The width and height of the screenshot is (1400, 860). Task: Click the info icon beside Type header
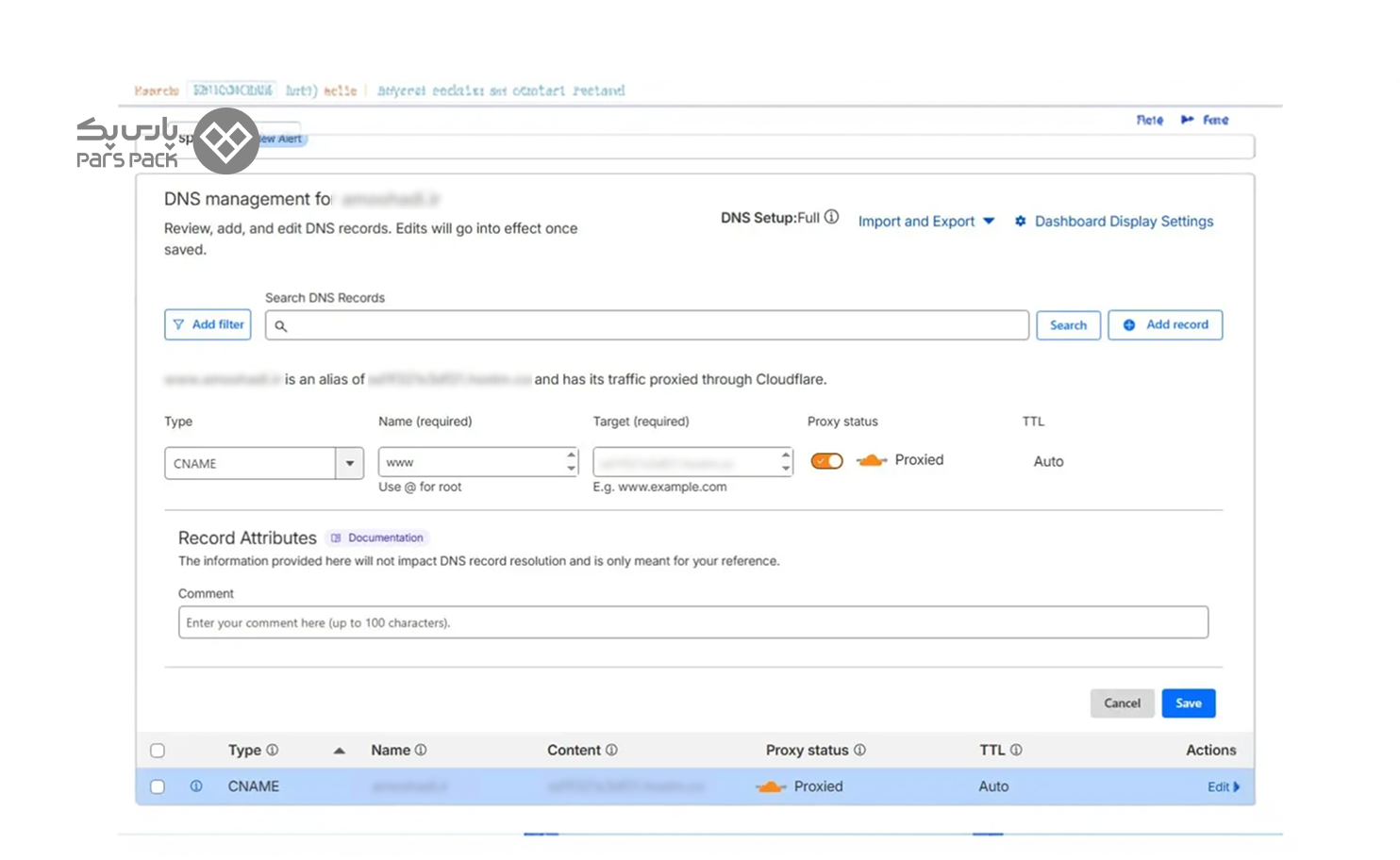[x=272, y=750]
